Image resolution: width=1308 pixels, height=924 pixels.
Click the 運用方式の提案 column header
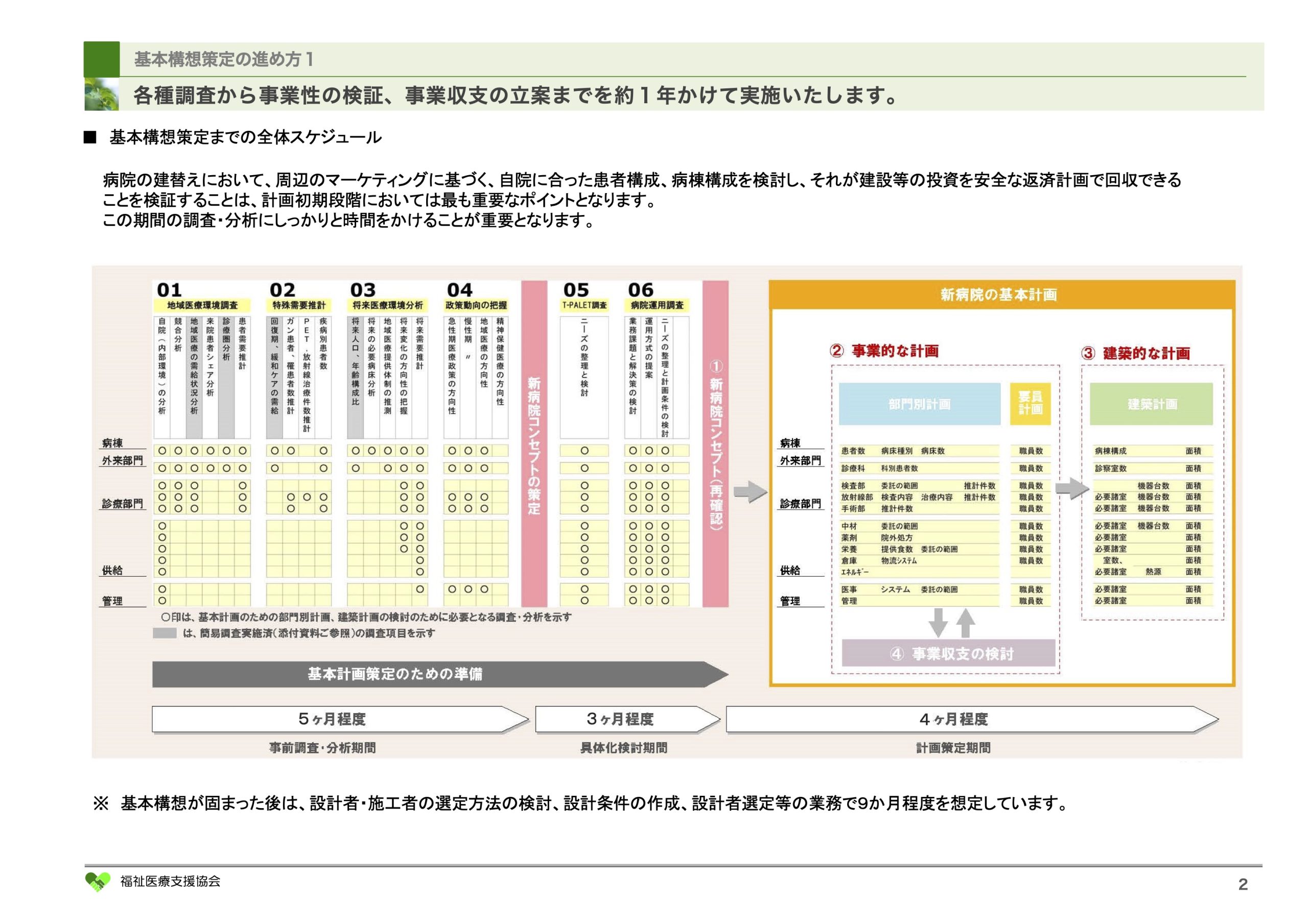pos(649,348)
